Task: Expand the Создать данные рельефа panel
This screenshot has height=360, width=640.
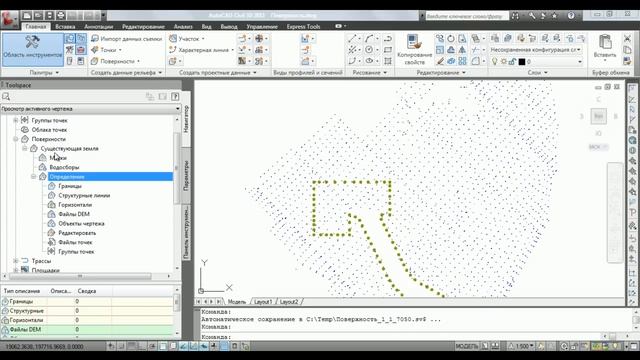Action: click(126, 72)
